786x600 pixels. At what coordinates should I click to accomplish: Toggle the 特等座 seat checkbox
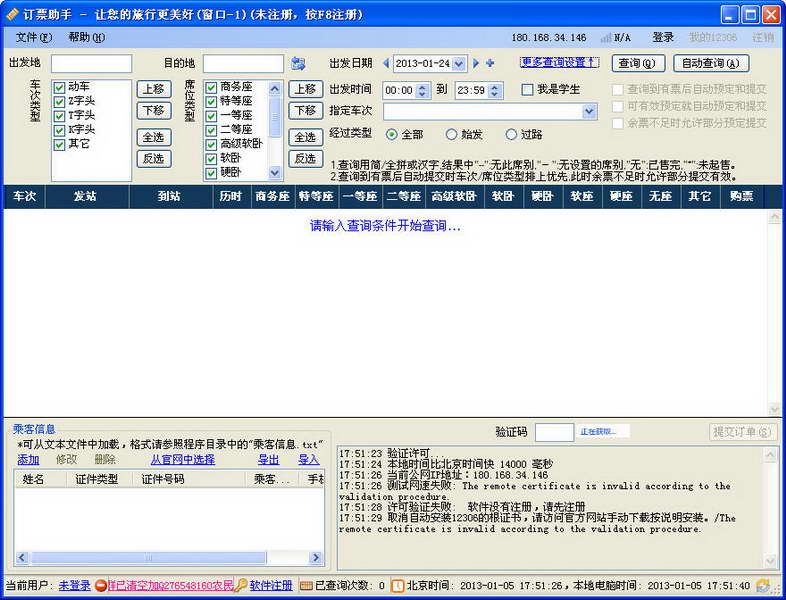(x=211, y=102)
